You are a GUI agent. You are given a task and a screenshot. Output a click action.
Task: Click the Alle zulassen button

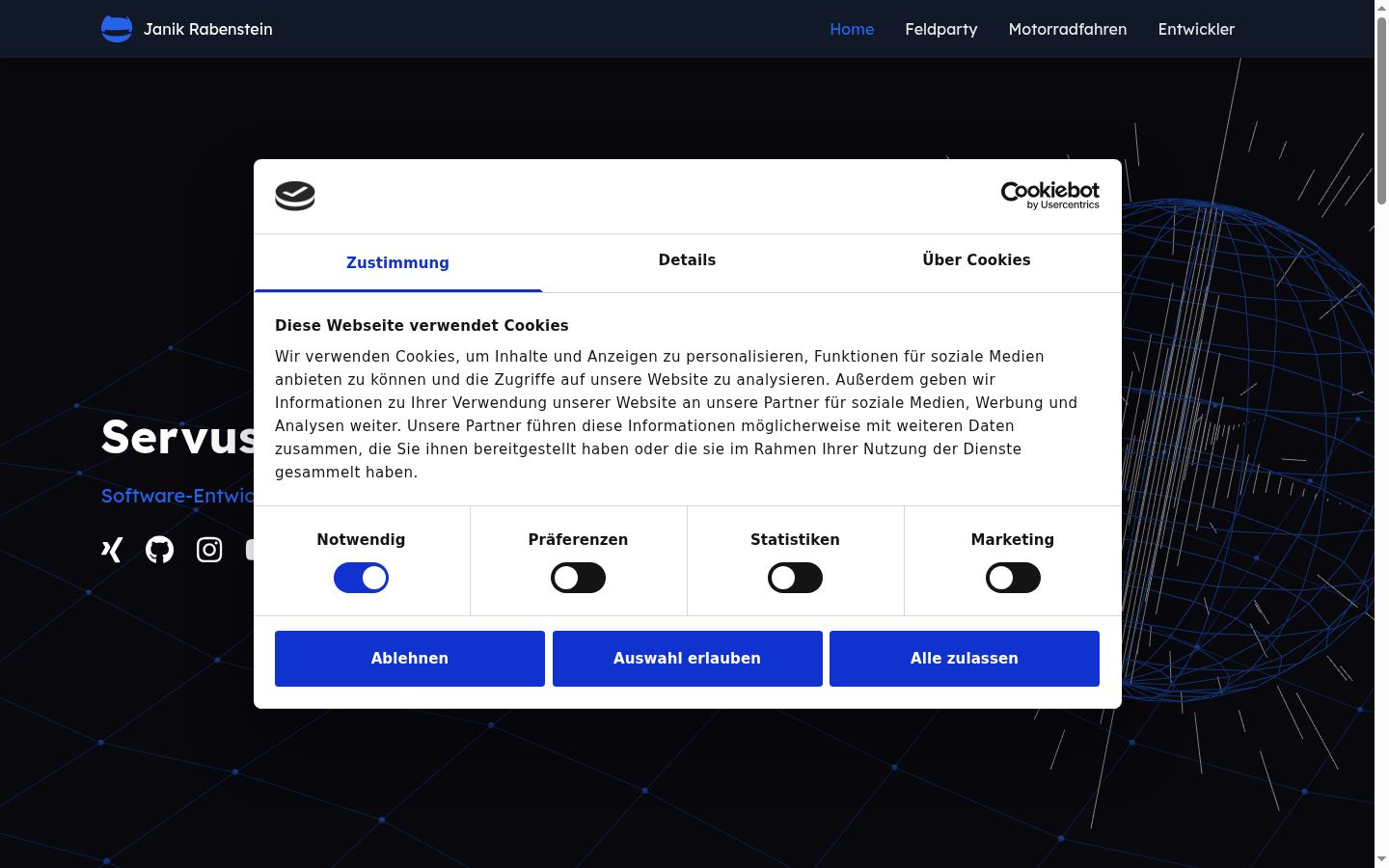[x=965, y=659]
